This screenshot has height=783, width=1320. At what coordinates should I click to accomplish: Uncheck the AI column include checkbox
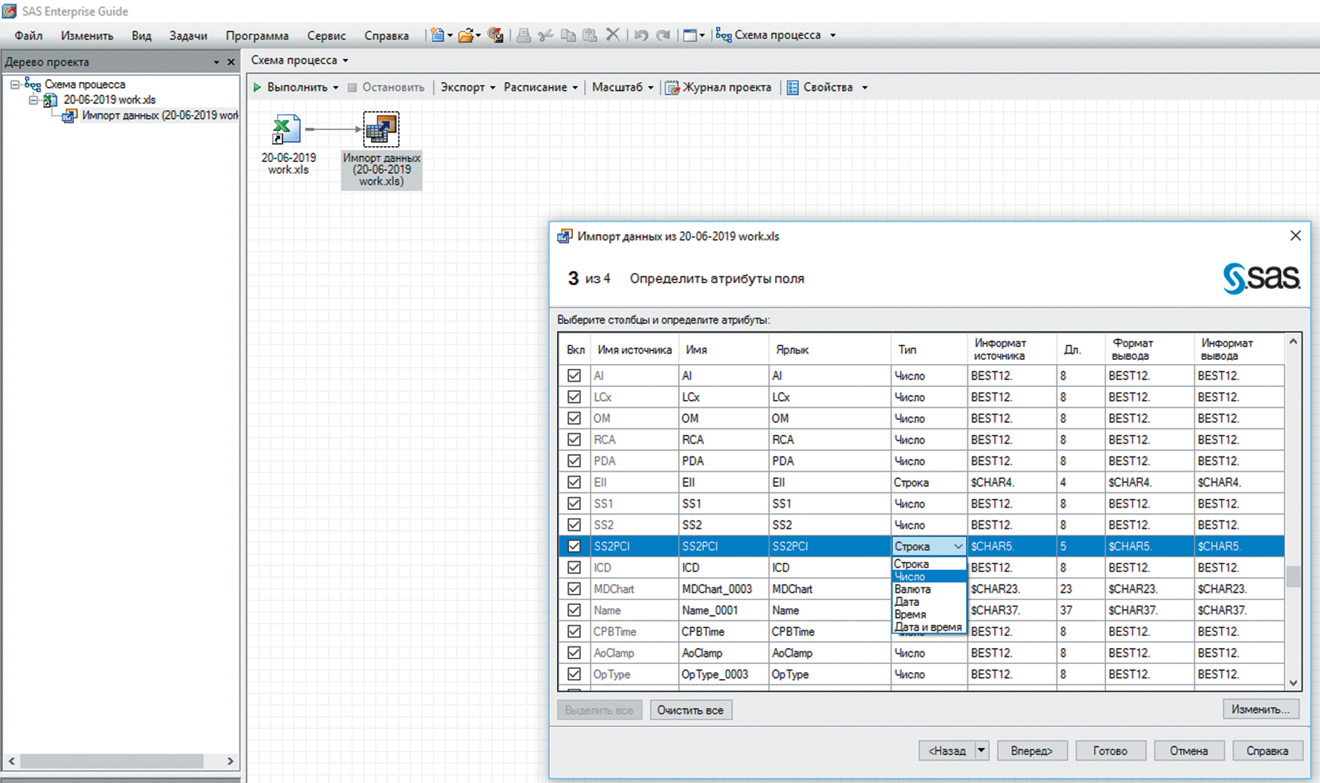click(574, 376)
